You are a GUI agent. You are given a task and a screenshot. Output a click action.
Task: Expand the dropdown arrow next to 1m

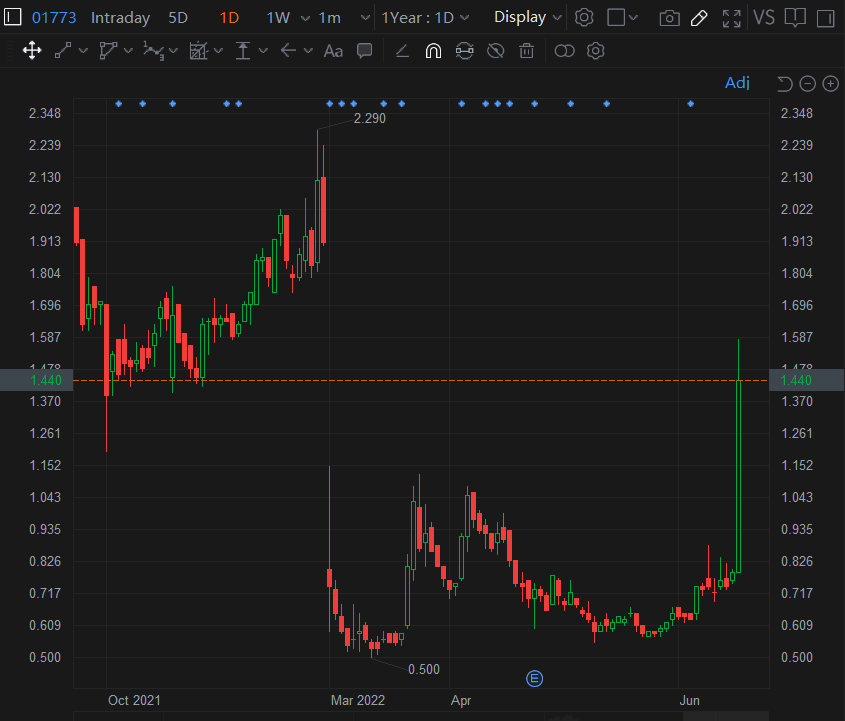click(x=365, y=18)
